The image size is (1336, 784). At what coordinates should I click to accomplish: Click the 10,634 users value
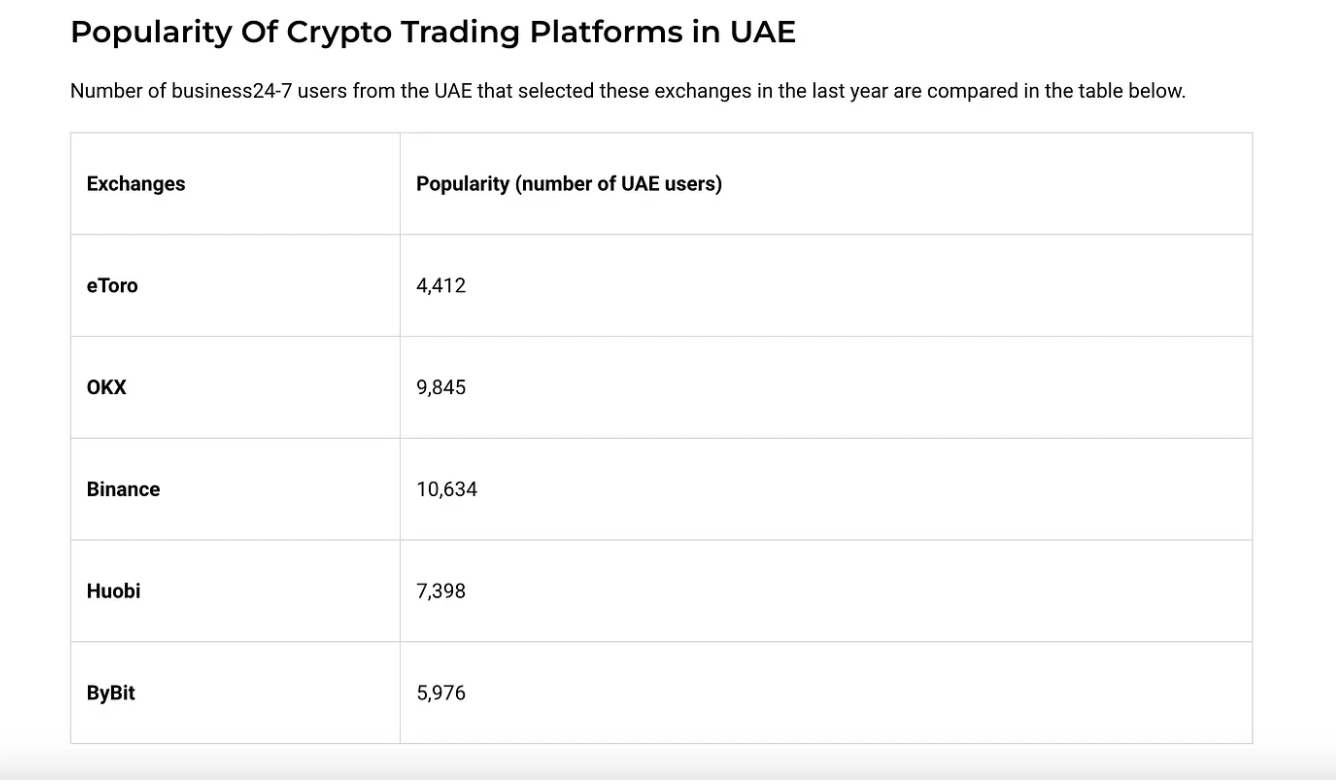pos(446,490)
